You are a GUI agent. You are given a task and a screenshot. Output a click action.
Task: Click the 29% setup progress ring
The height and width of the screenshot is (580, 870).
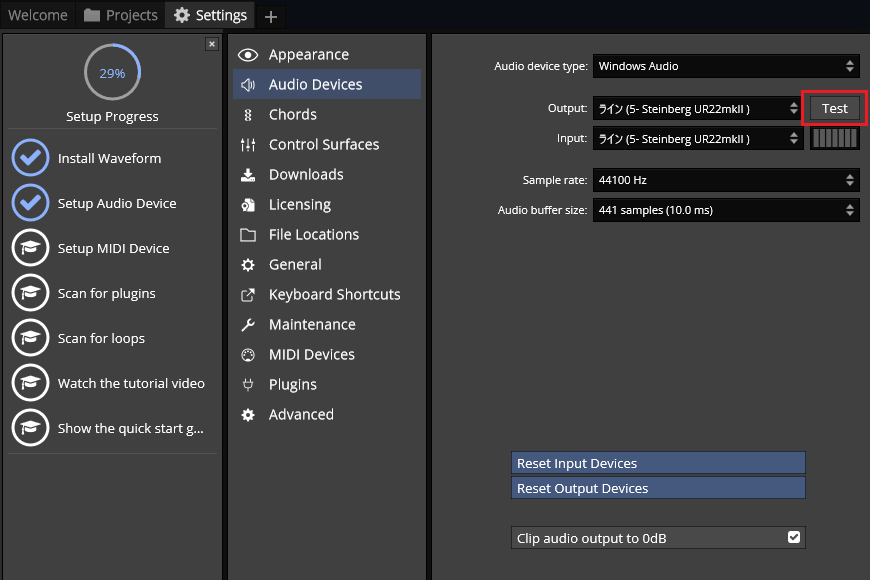click(x=112, y=73)
